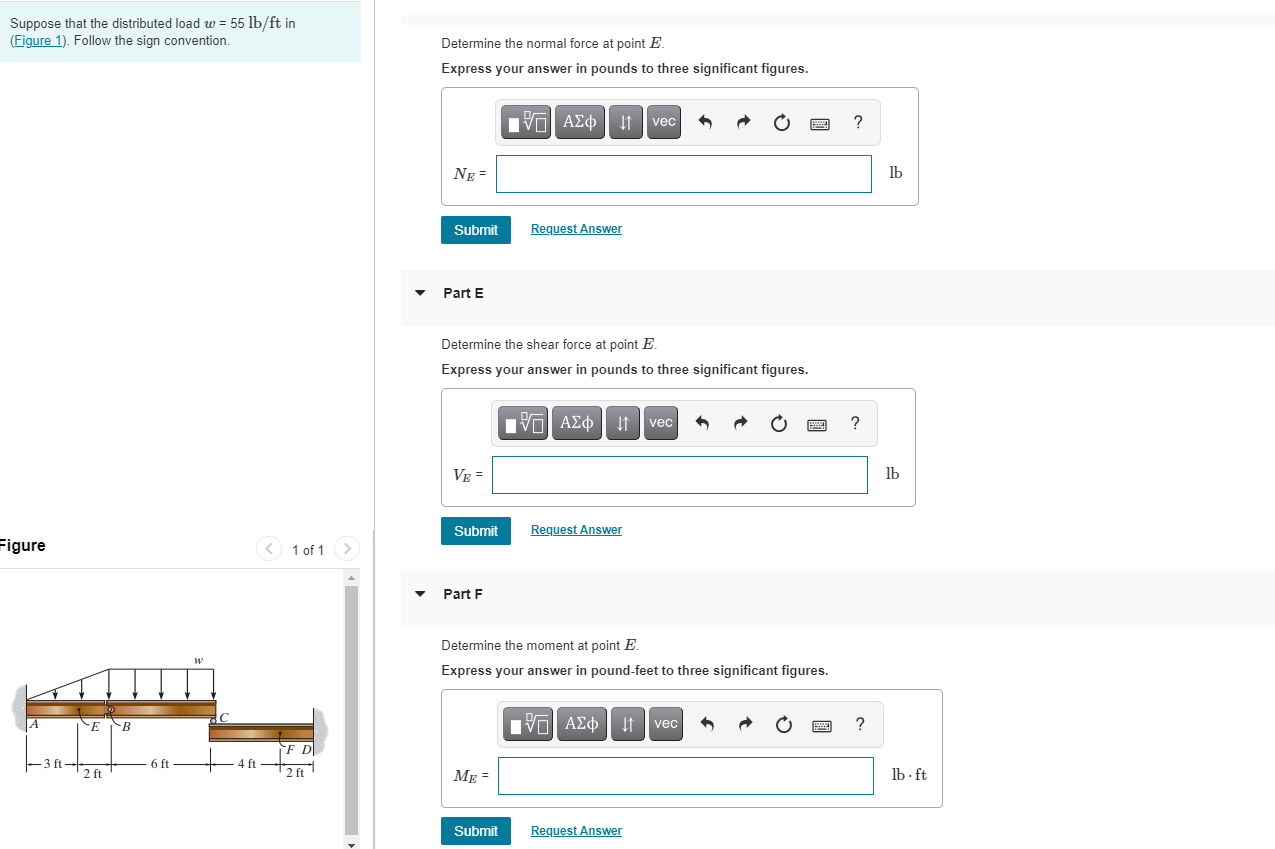Collapse the Part F section
Viewport: 1275px width, 849px height.
pos(420,594)
